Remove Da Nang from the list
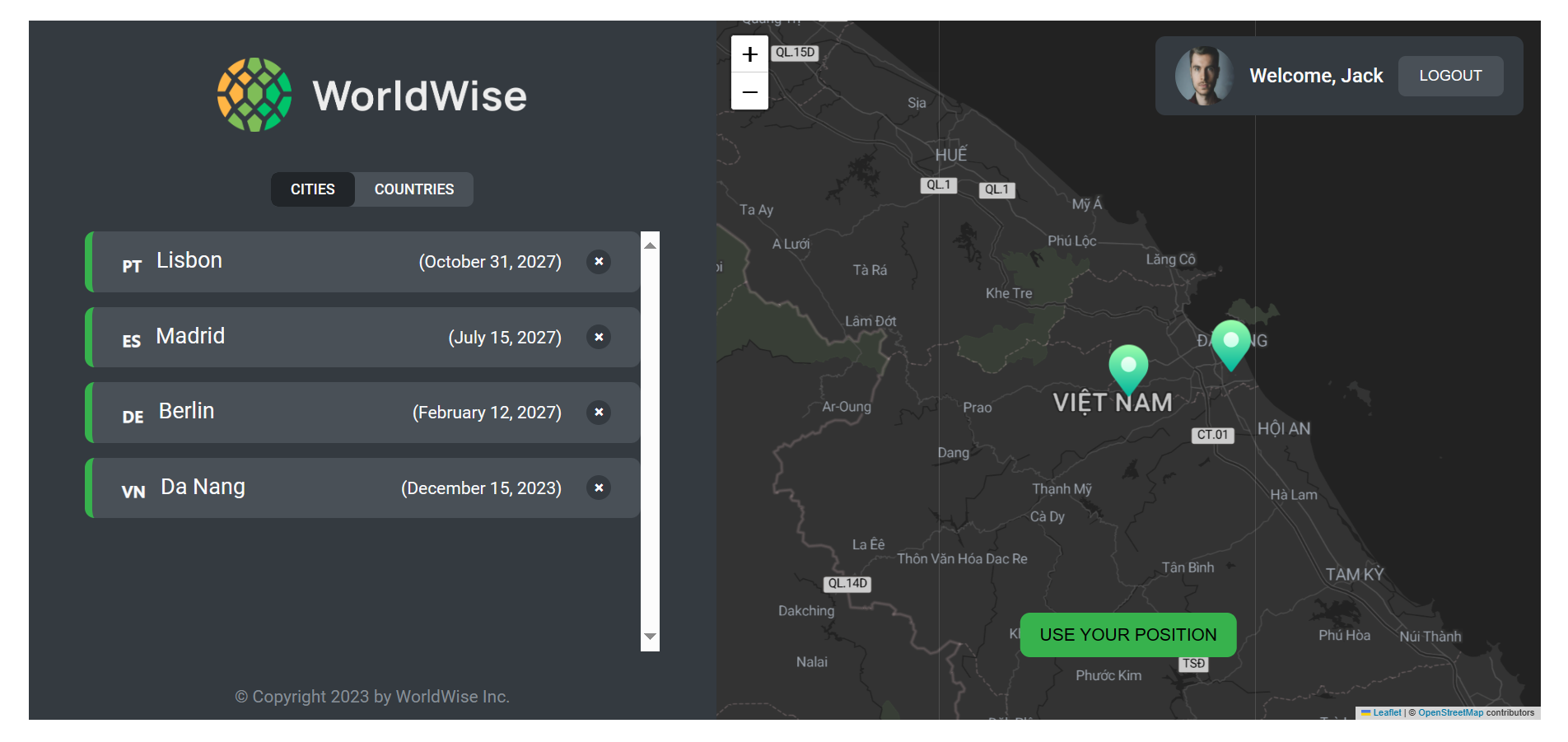Image resolution: width=1568 pixels, height=742 pixels. [599, 488]
